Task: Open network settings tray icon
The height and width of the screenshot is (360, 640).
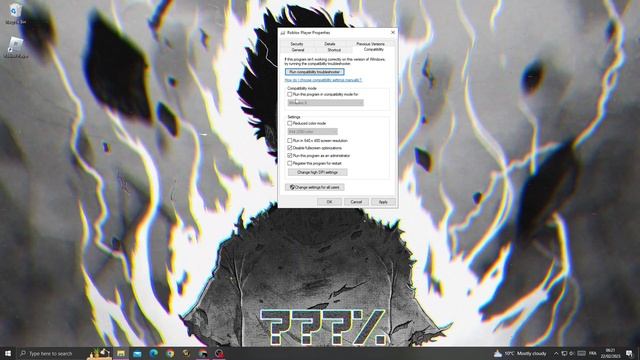Action: (564, 353)
